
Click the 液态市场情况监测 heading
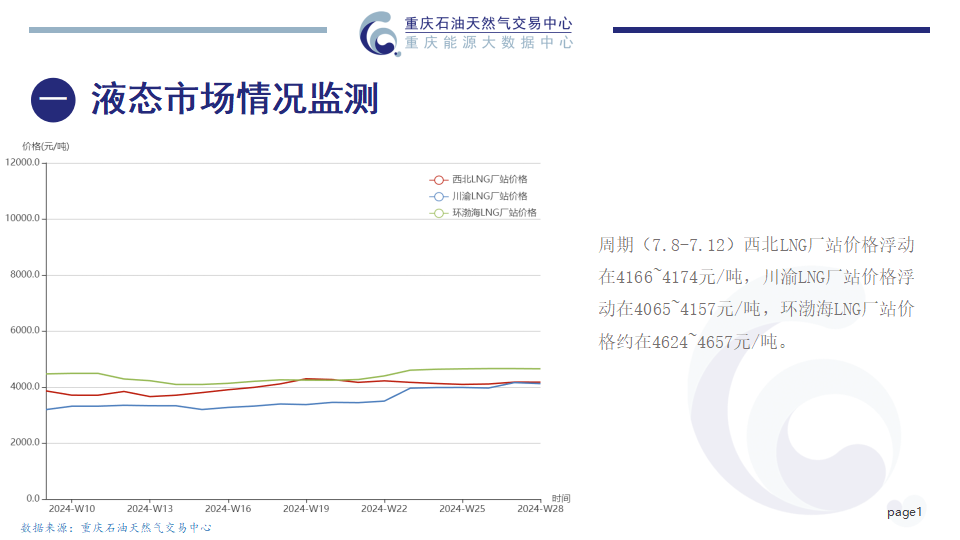click(x=235, y=99)
